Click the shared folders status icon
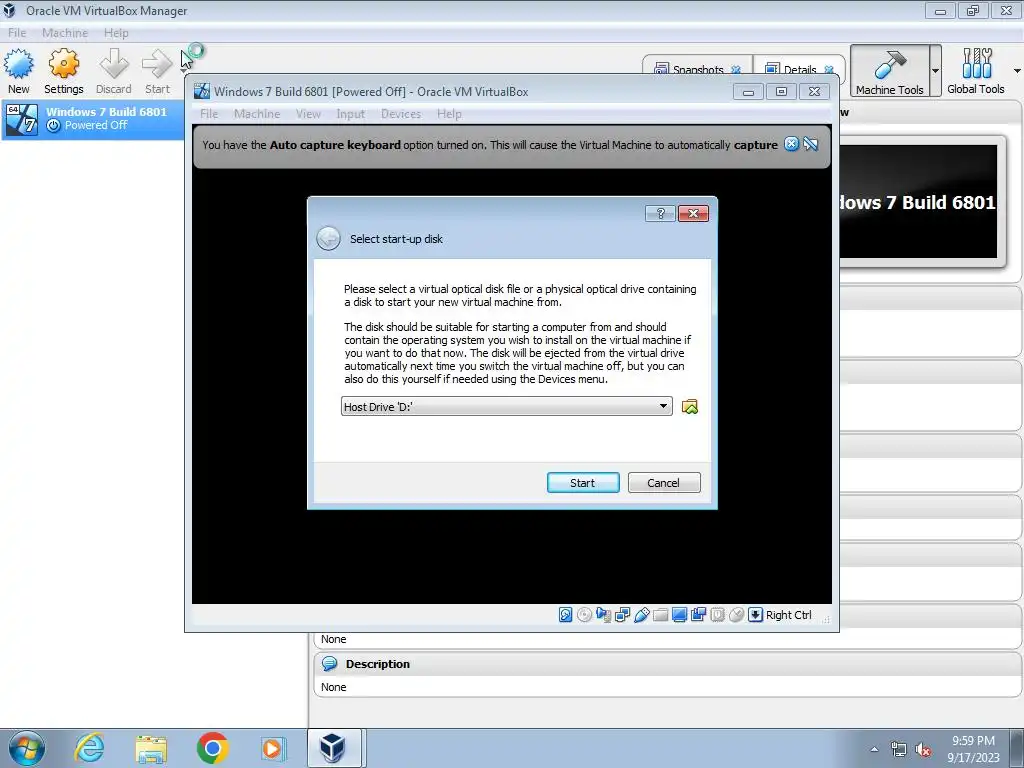1024x768 pixels. 660,615
